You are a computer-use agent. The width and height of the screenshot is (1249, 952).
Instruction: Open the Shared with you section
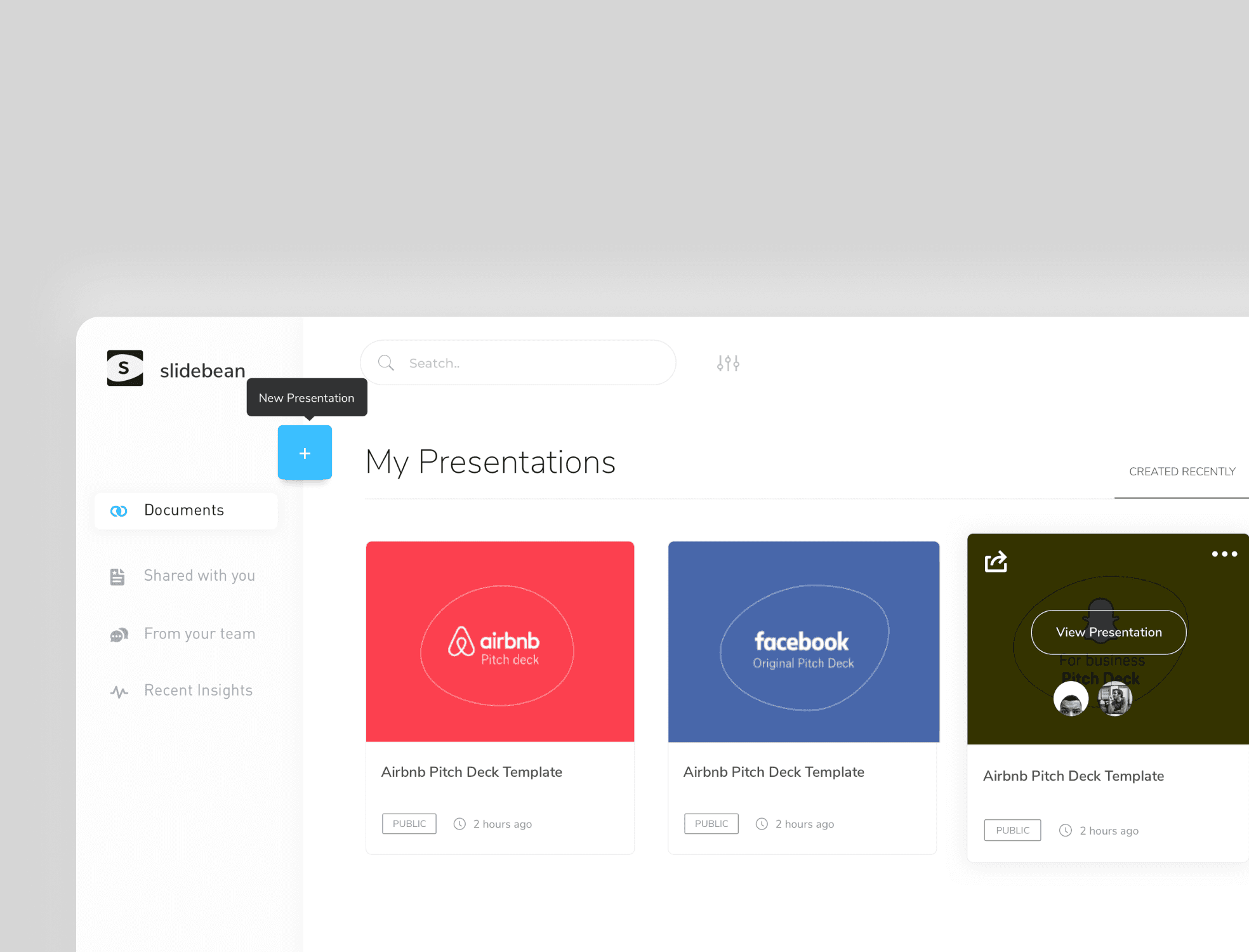(x=199, y=576)
